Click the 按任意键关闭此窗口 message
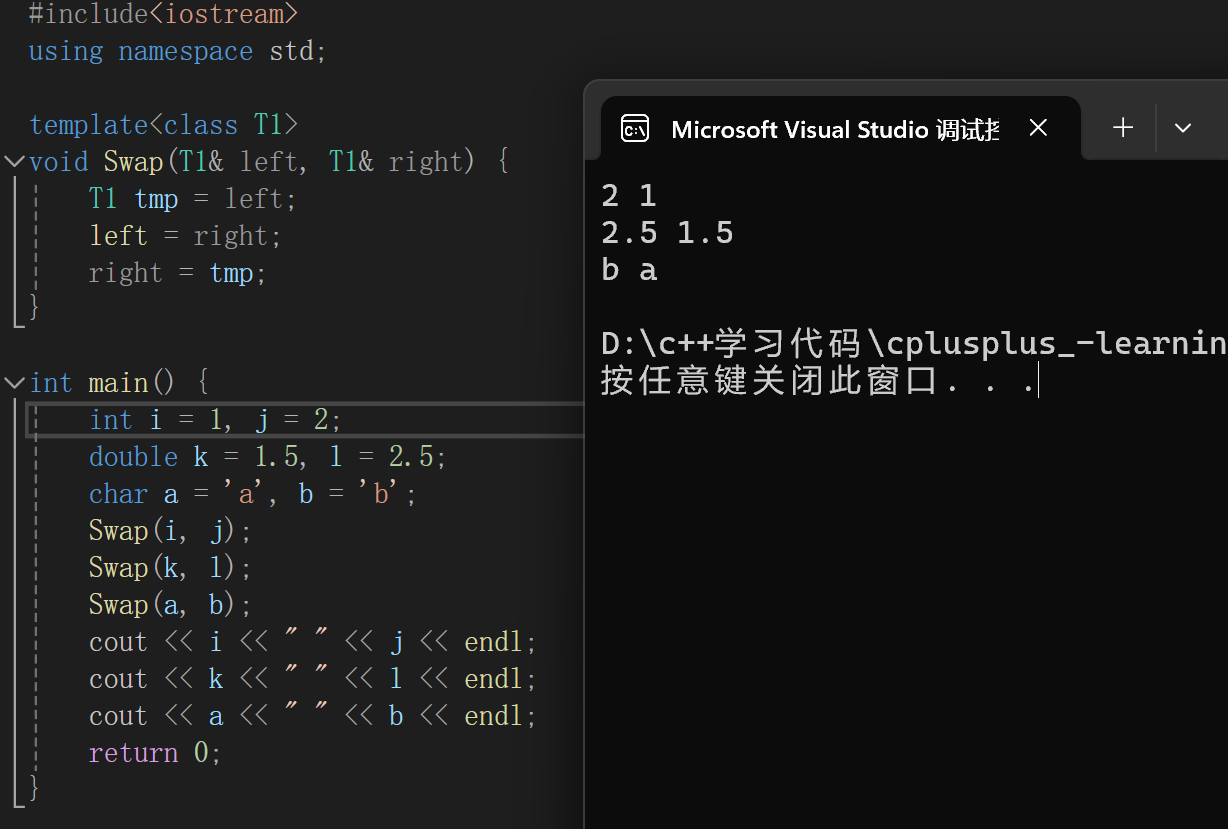 [819, 381]
